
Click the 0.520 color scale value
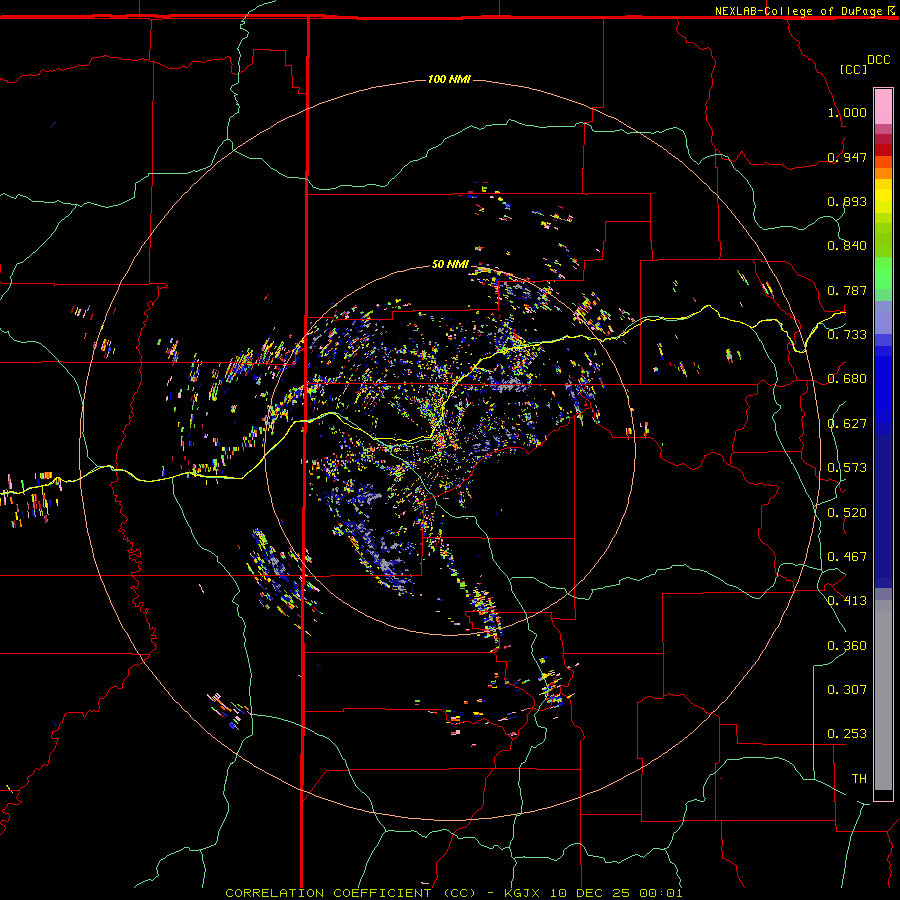[847, 513]
